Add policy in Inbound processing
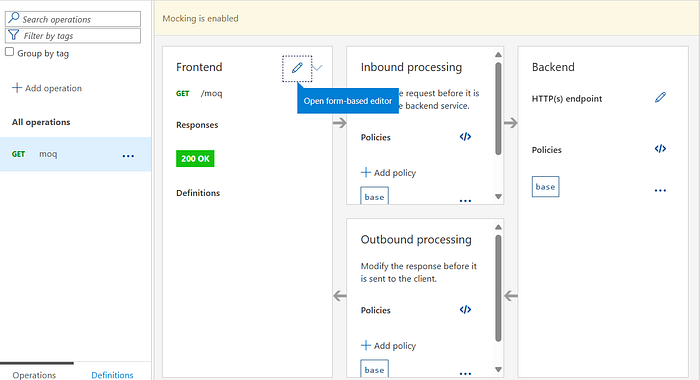 pyautogui.click(x=388, y=172)
